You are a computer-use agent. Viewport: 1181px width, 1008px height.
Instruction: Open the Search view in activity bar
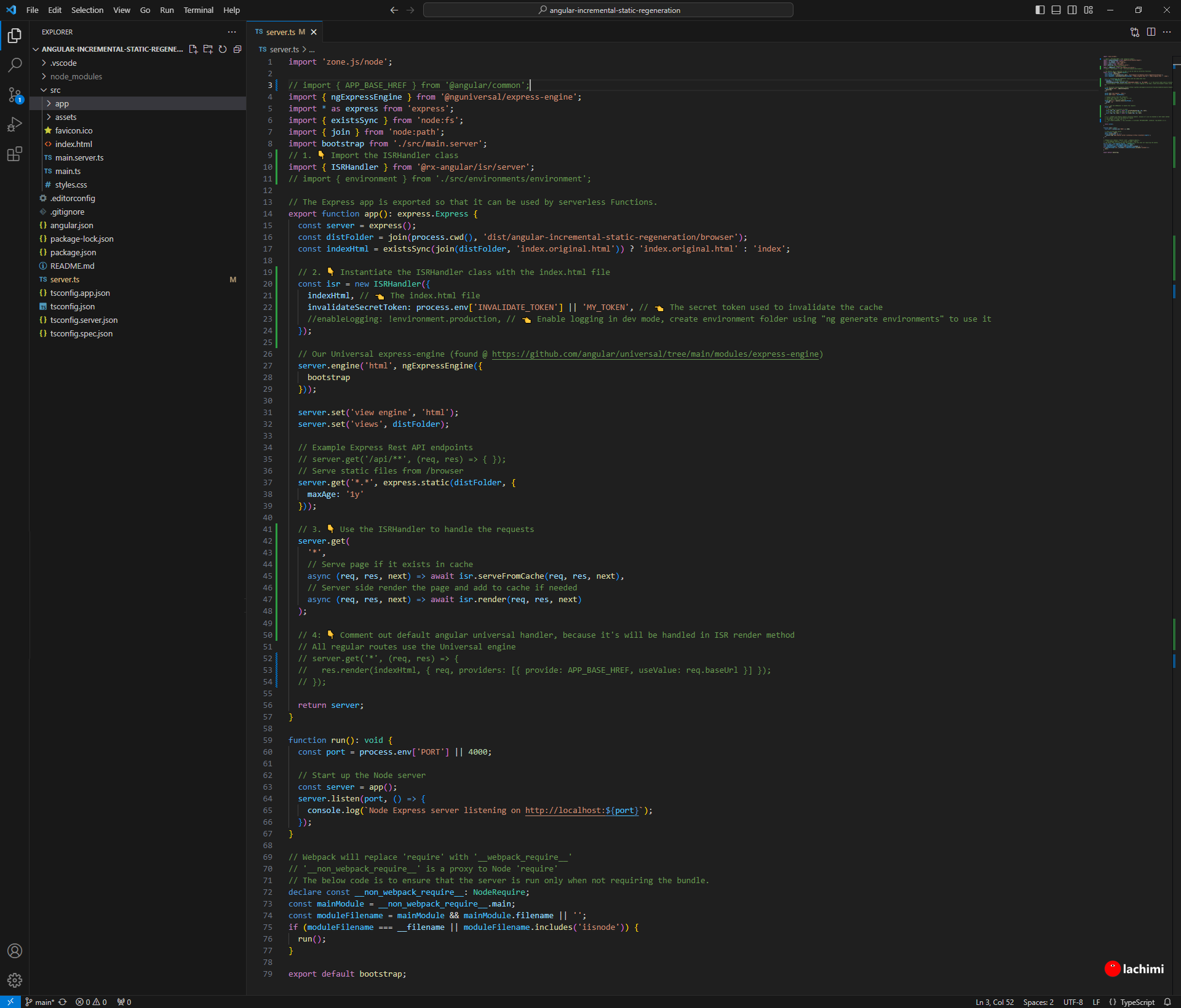[15, 65]
